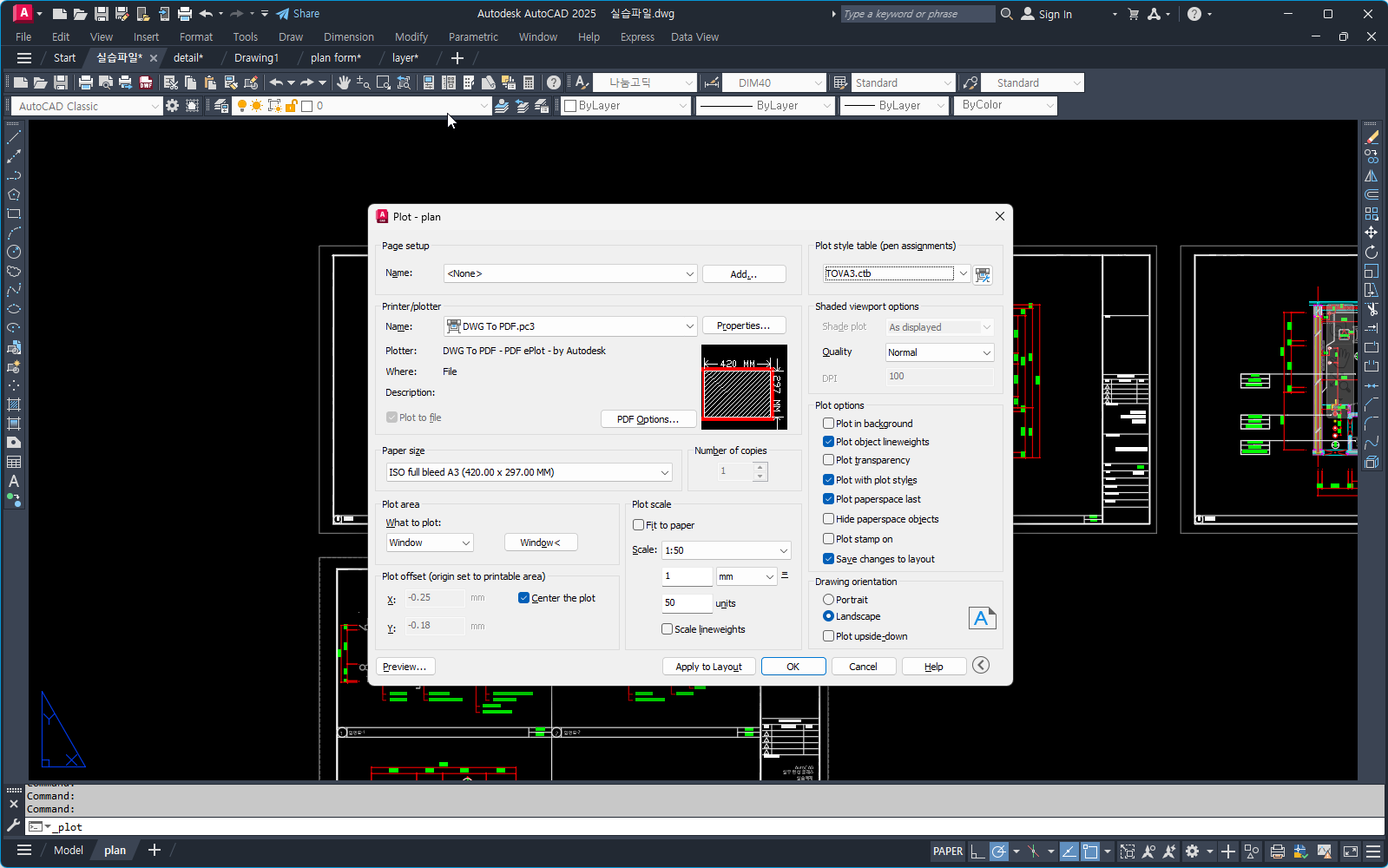Click the Plot printer icon in standard toolbar
Image resolution: width=1388 pixels, height=868 pixels.
[85, 82]
